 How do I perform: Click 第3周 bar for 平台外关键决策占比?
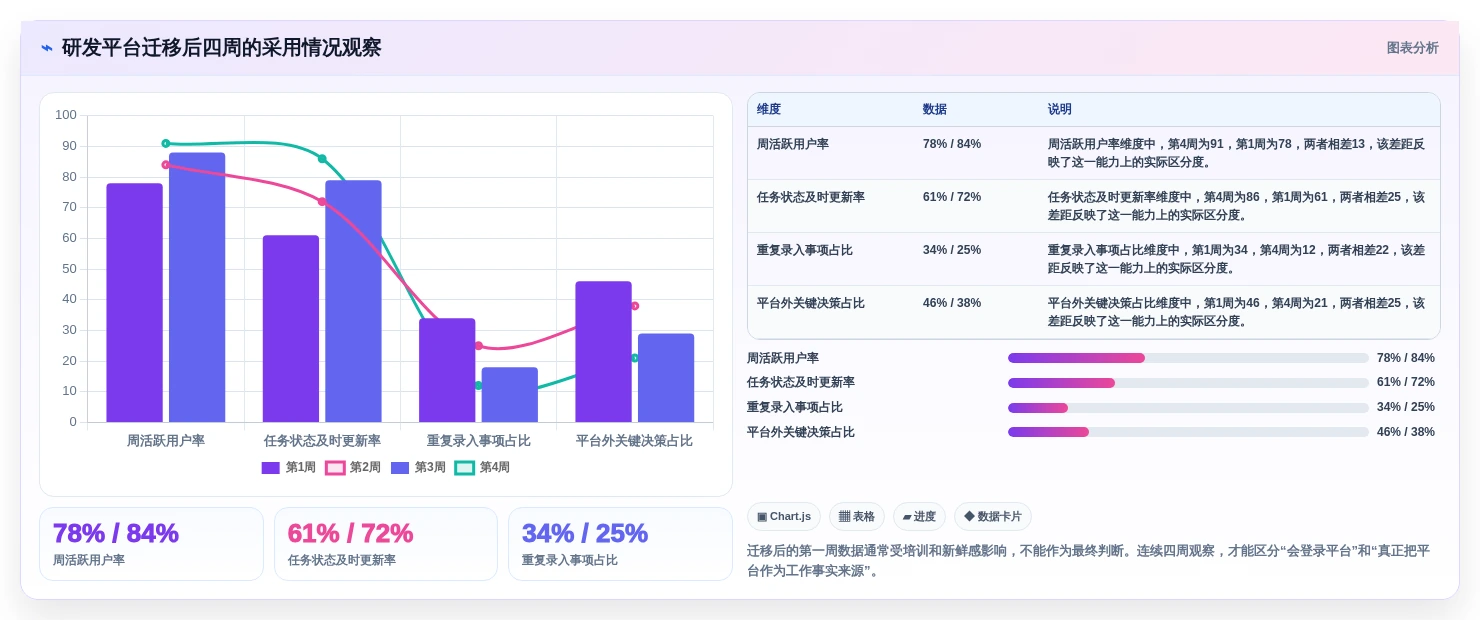(x=666, y=378)
